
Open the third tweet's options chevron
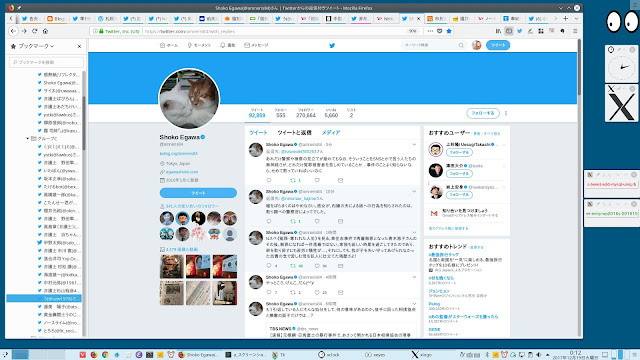pyautogui.click(x=414, y=233)
